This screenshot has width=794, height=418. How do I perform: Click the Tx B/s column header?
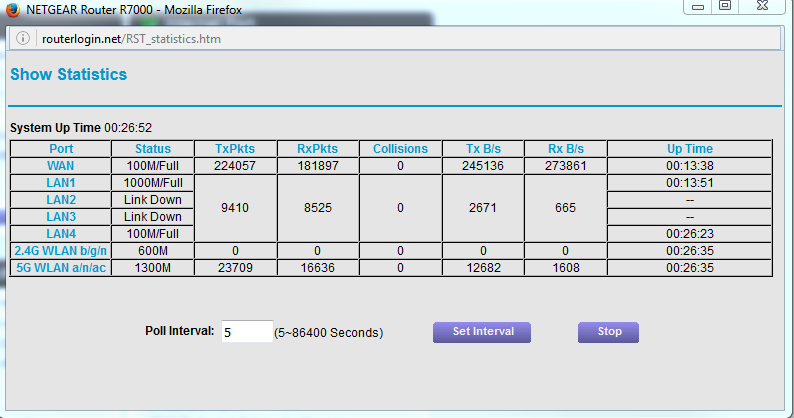483,149
